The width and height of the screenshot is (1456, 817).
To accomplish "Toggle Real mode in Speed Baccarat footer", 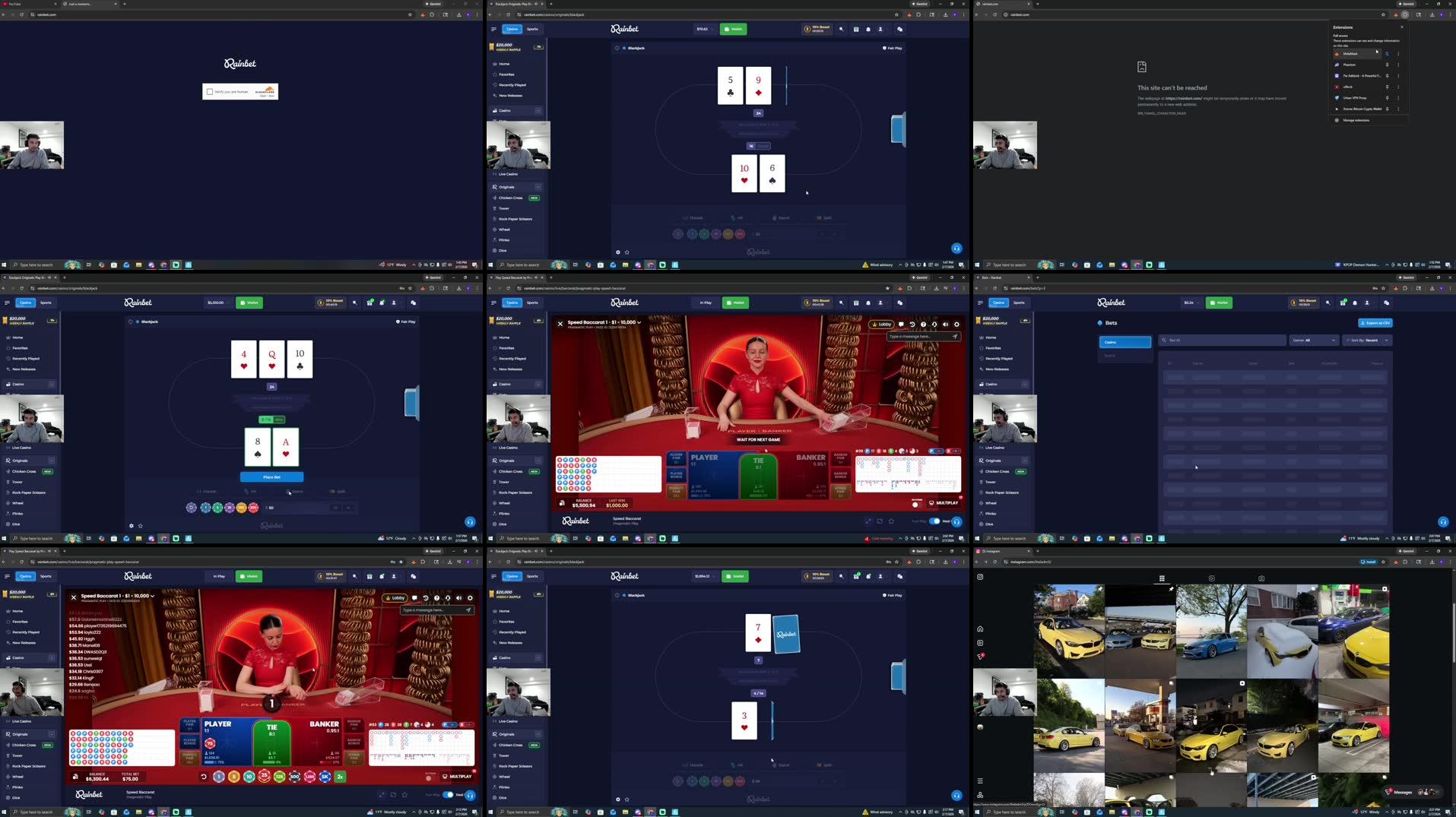I will (x=936, y=521).
